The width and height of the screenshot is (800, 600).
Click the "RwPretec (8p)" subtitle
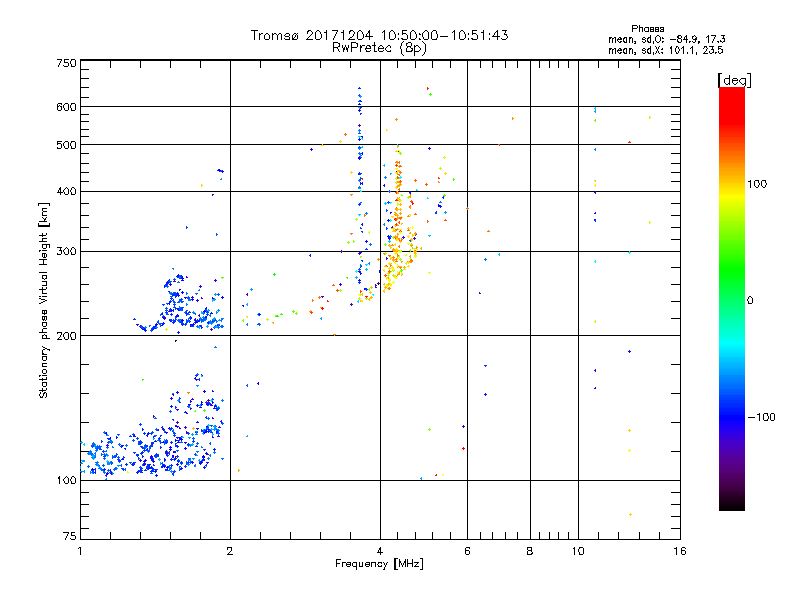[x=379, y=47]
